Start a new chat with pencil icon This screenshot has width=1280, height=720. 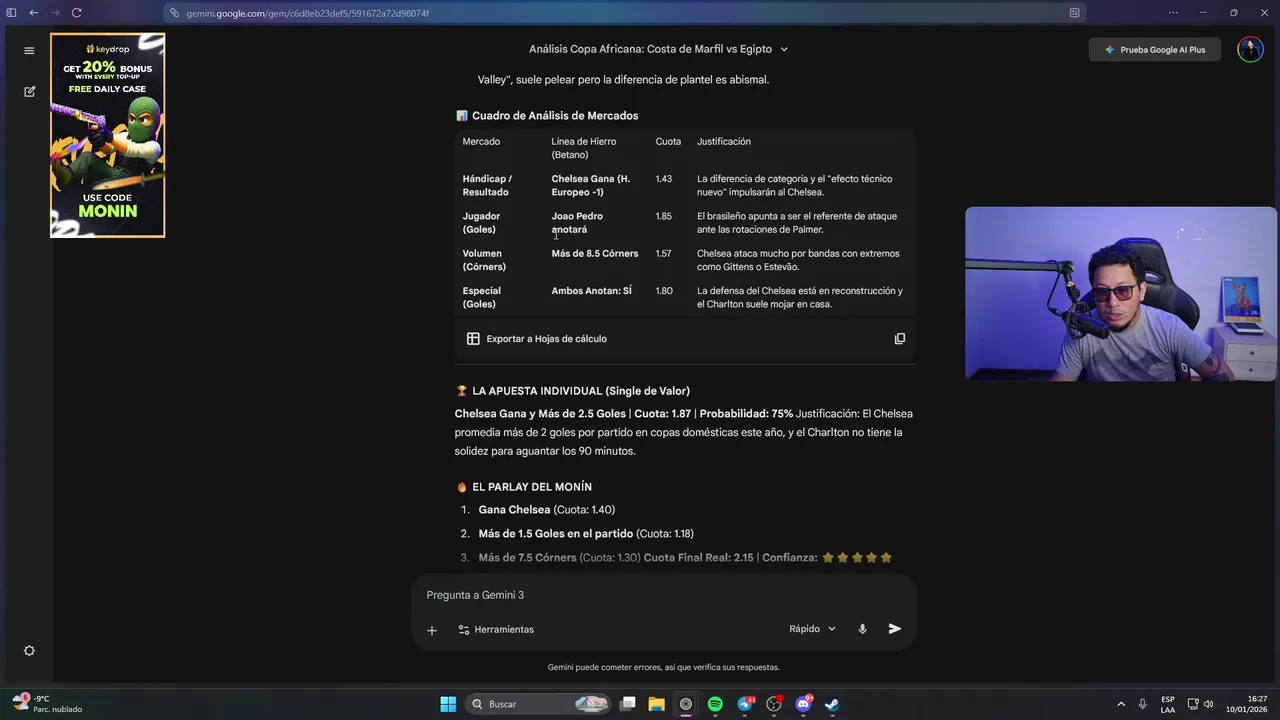coord(29,91)
